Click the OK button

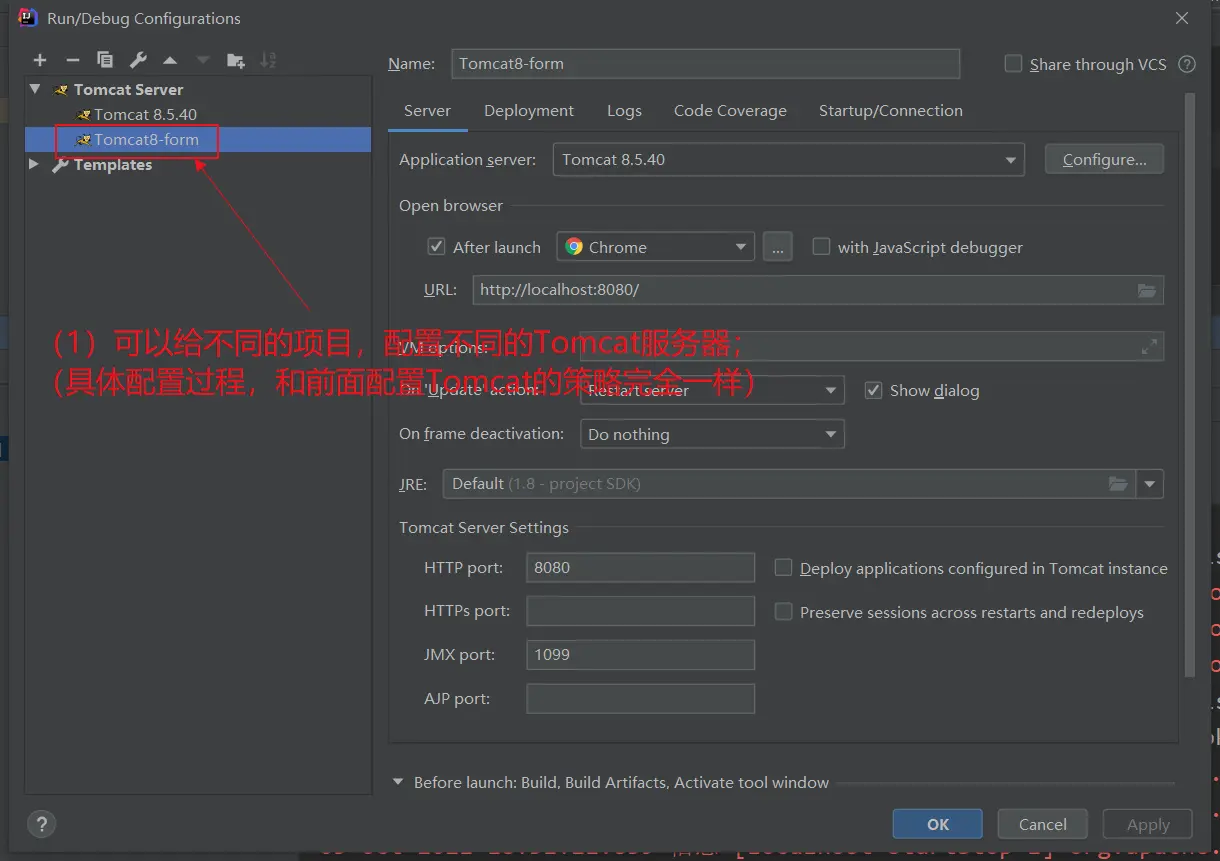[x=937, y=824]
